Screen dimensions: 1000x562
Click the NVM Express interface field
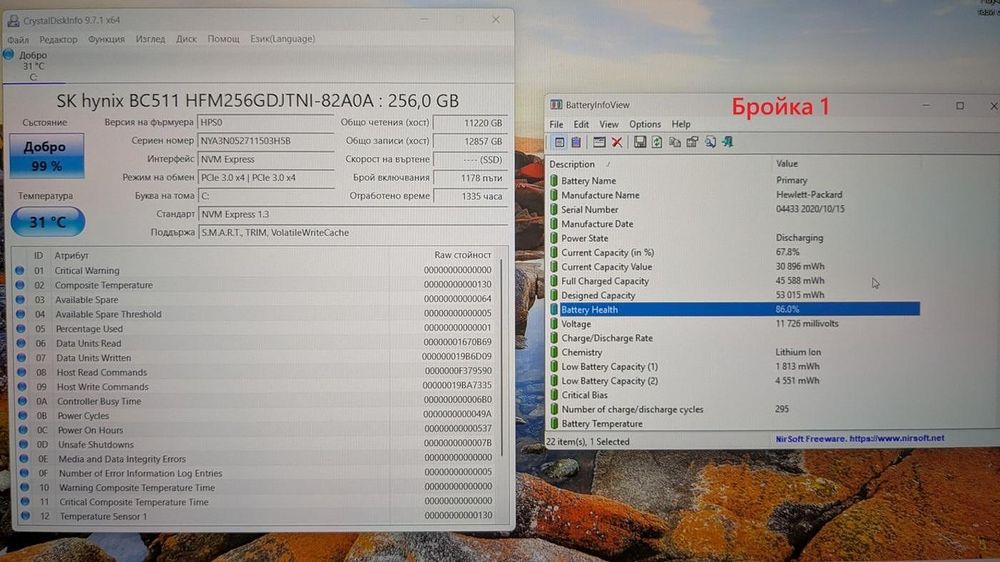coord(266,159)
